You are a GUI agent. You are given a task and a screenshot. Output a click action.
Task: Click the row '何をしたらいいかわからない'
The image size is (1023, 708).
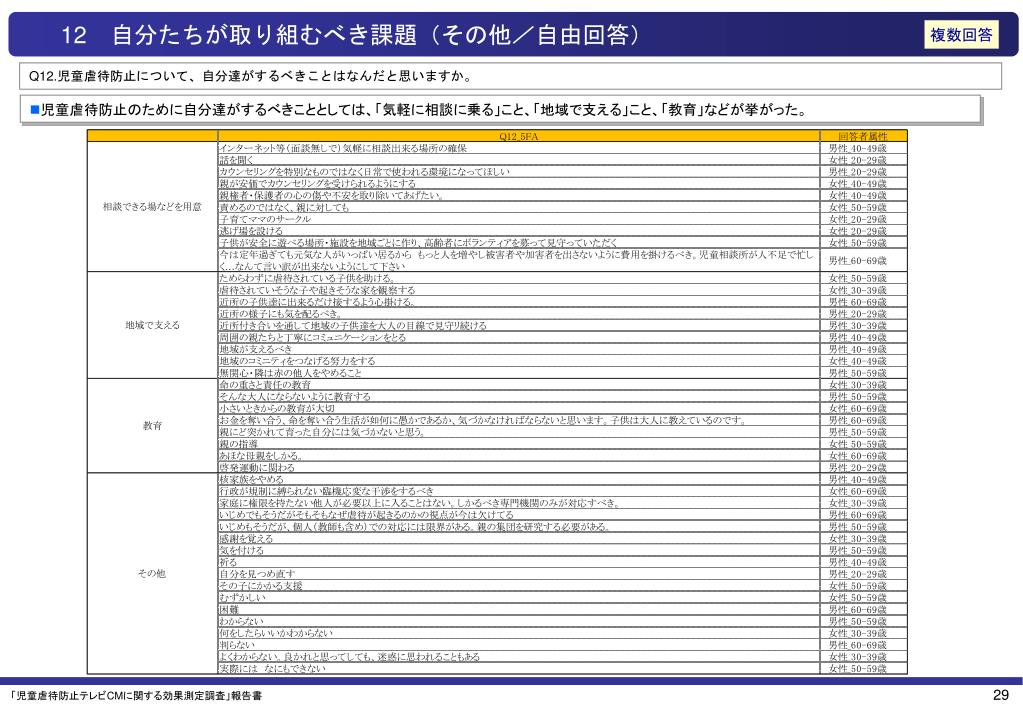[x=519, y=632]
